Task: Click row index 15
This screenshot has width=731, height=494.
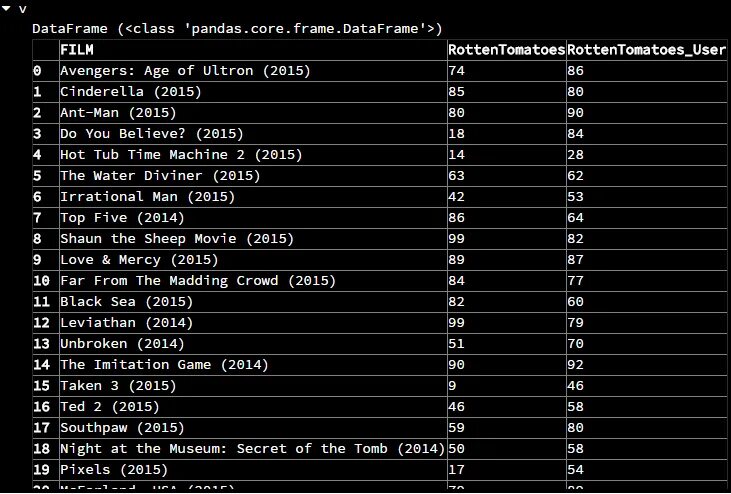Action: [46, 385]
